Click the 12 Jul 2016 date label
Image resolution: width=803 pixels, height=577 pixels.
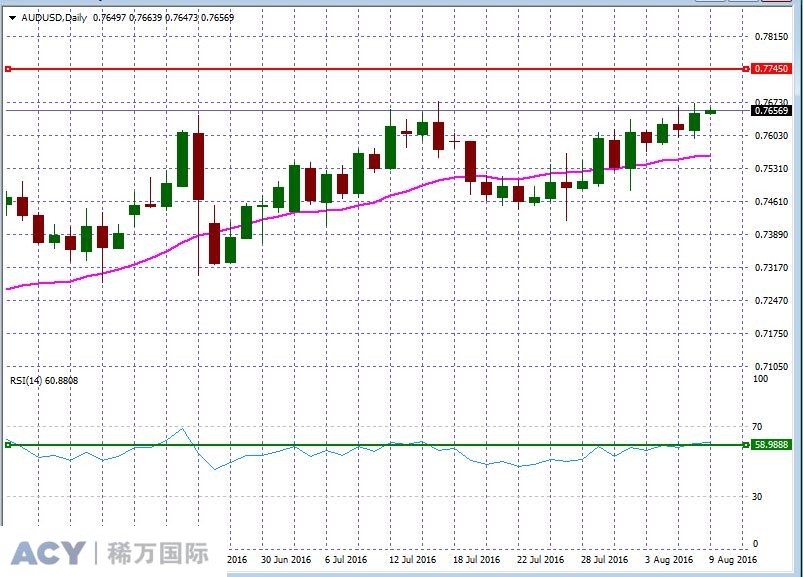pos(412,560)
